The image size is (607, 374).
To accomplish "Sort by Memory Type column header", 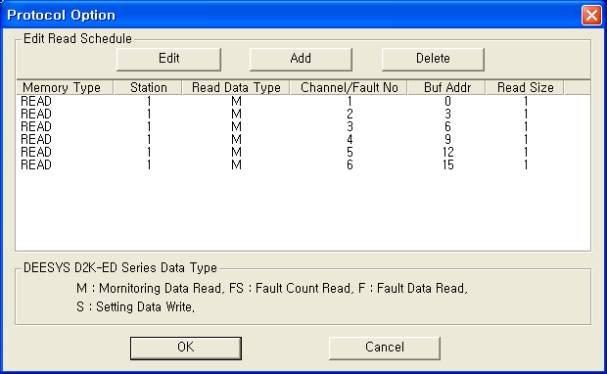I will [x=65, y=87].
